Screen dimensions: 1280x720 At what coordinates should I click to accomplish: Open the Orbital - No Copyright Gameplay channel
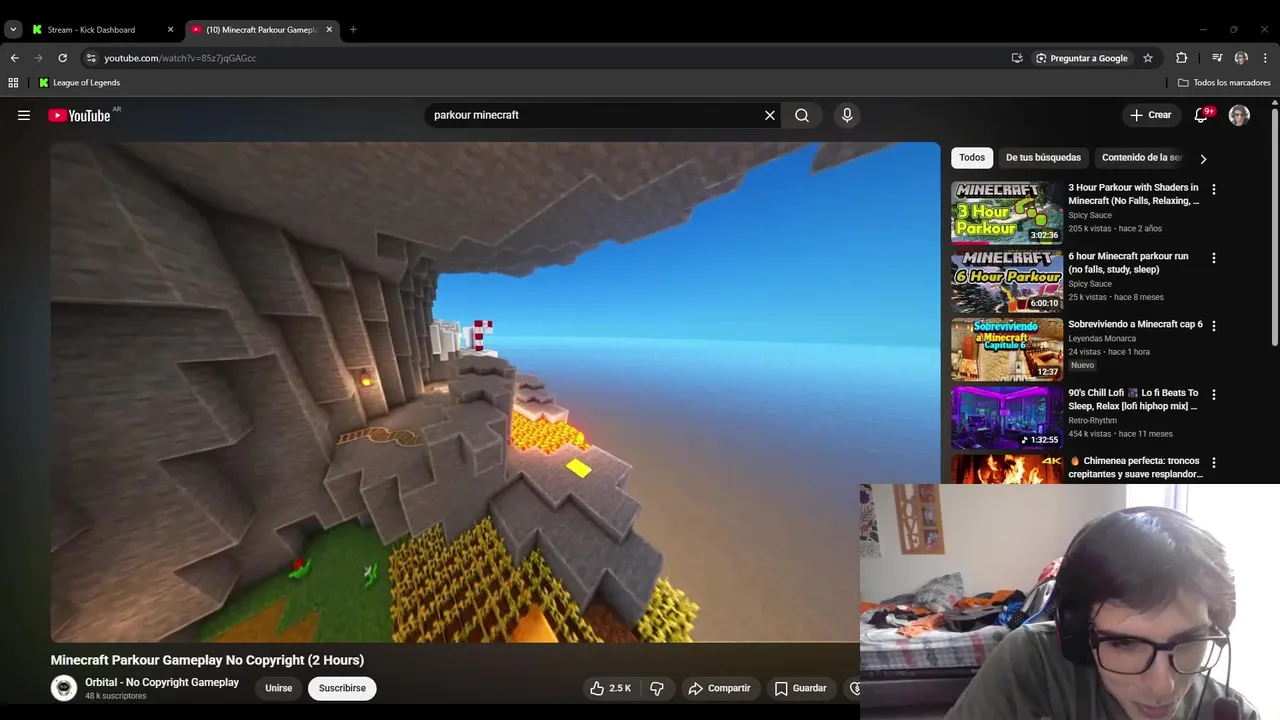pos(162,682)
